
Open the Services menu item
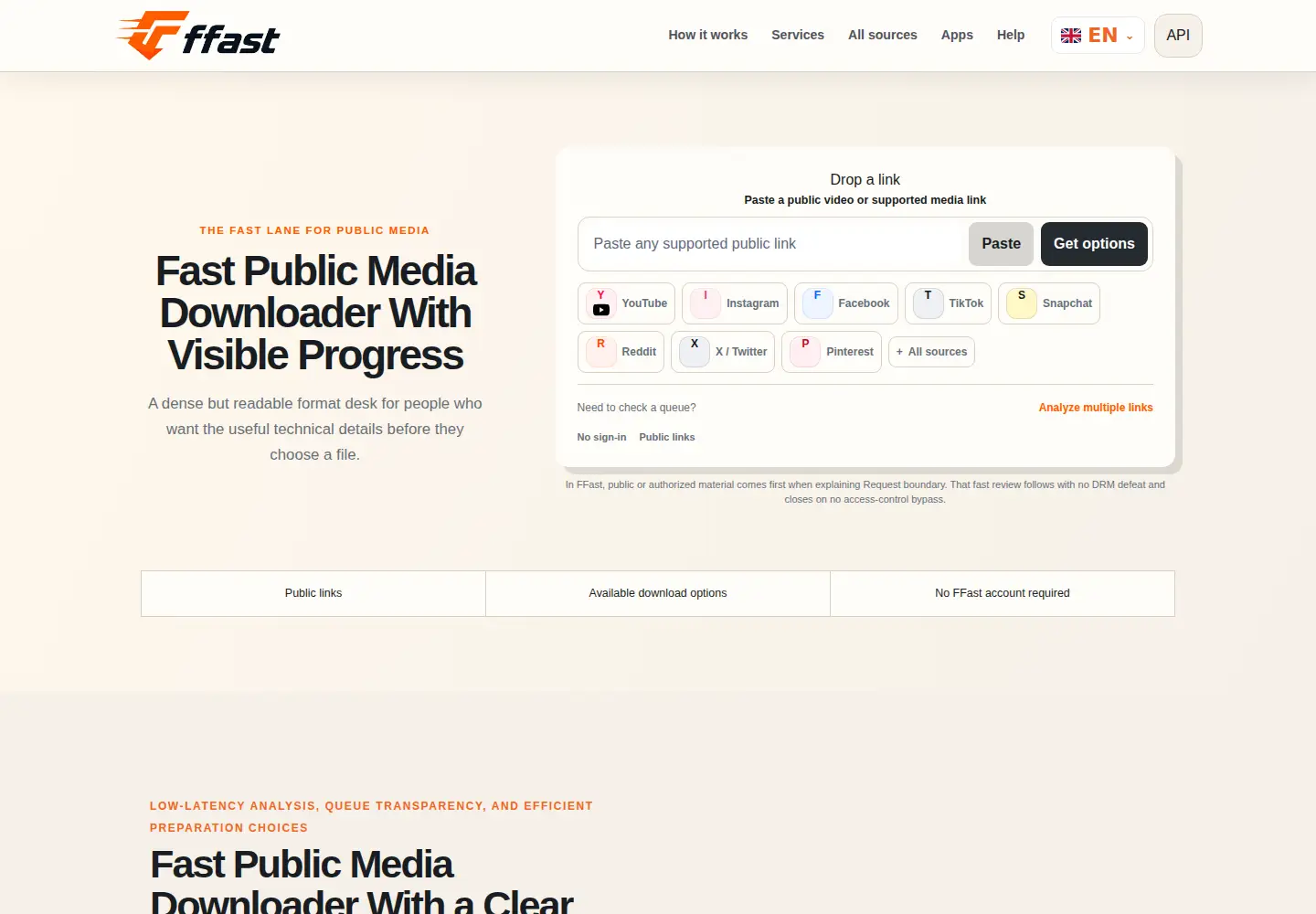tap(798, 35)
